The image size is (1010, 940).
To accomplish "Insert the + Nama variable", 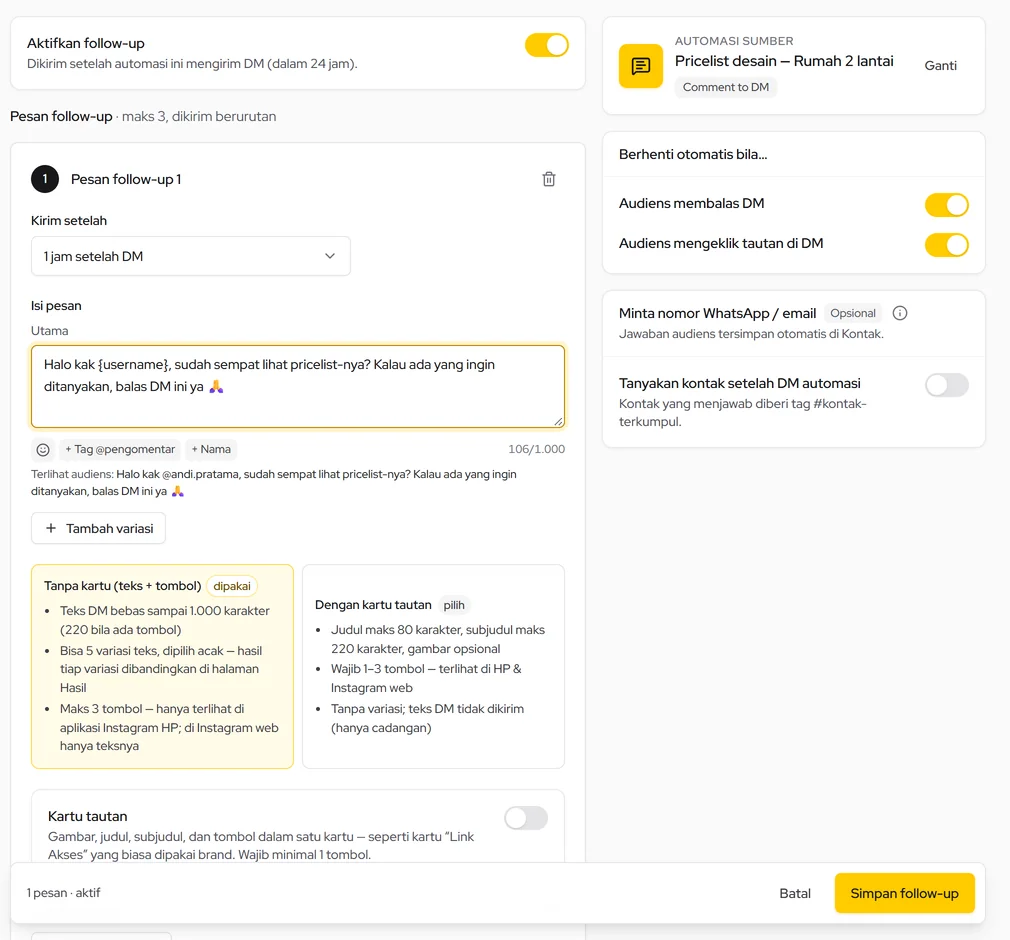I will pyautogui.click(x=211, y=450).
